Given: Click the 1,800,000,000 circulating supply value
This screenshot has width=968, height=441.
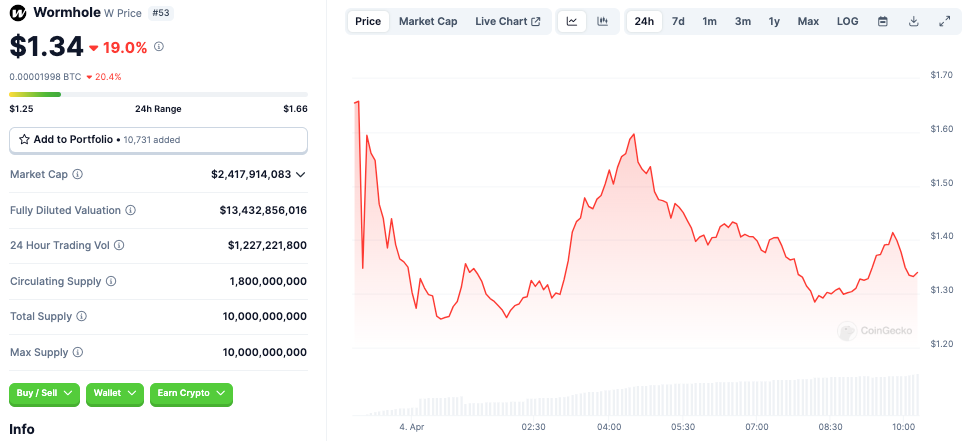Looking at the screenshot, I should point(268,282).
